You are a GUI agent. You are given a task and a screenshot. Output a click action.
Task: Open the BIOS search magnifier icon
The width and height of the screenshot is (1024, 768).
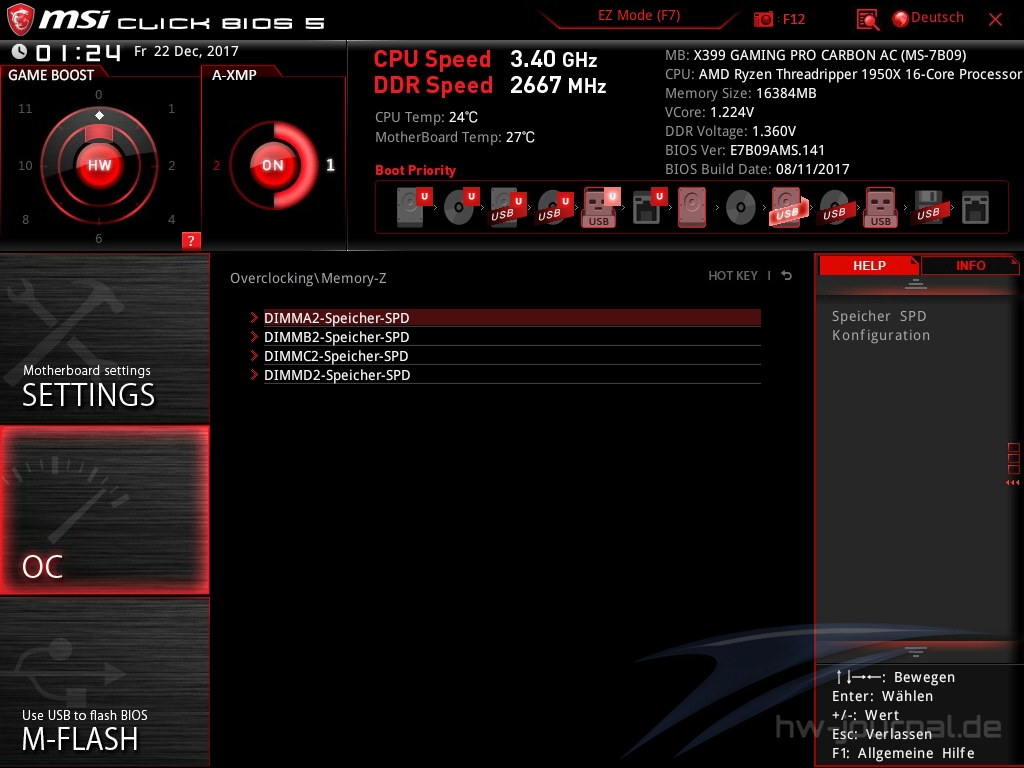(x=867, y=20)
